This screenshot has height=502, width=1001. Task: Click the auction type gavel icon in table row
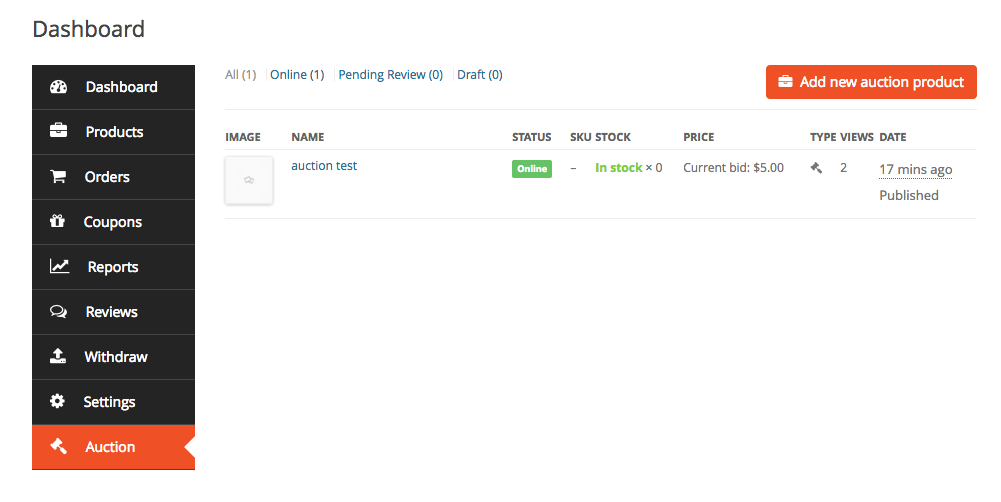click(816, 168)
